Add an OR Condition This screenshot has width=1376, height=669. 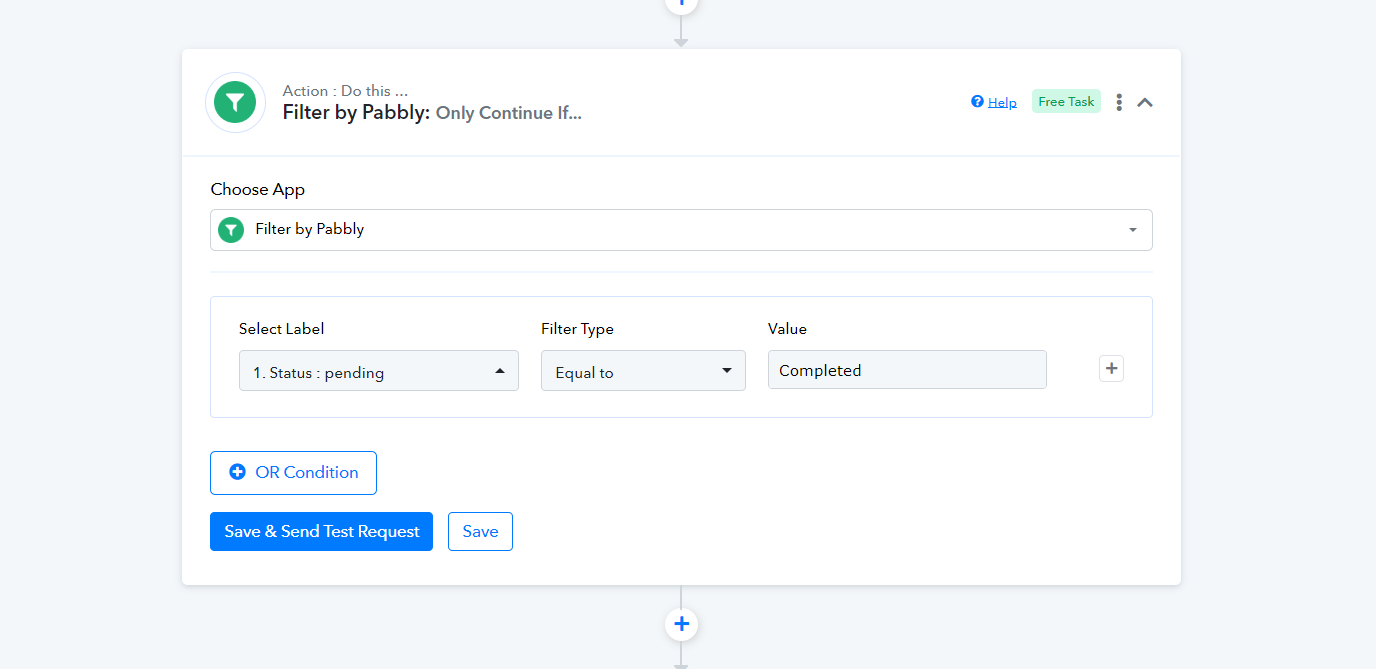293,473
